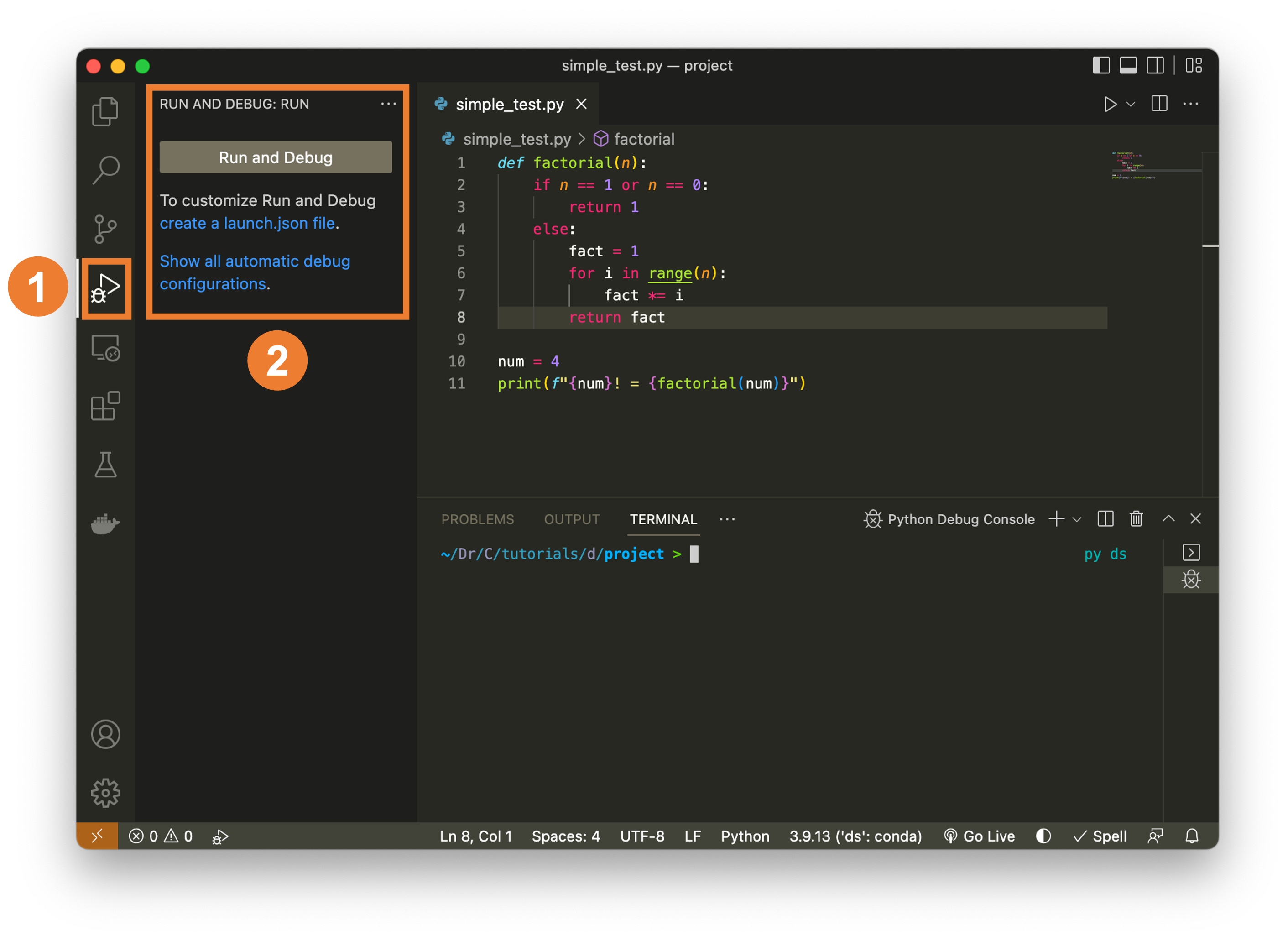Open Run and Debug panel ellipsis menu

[388, 104]
